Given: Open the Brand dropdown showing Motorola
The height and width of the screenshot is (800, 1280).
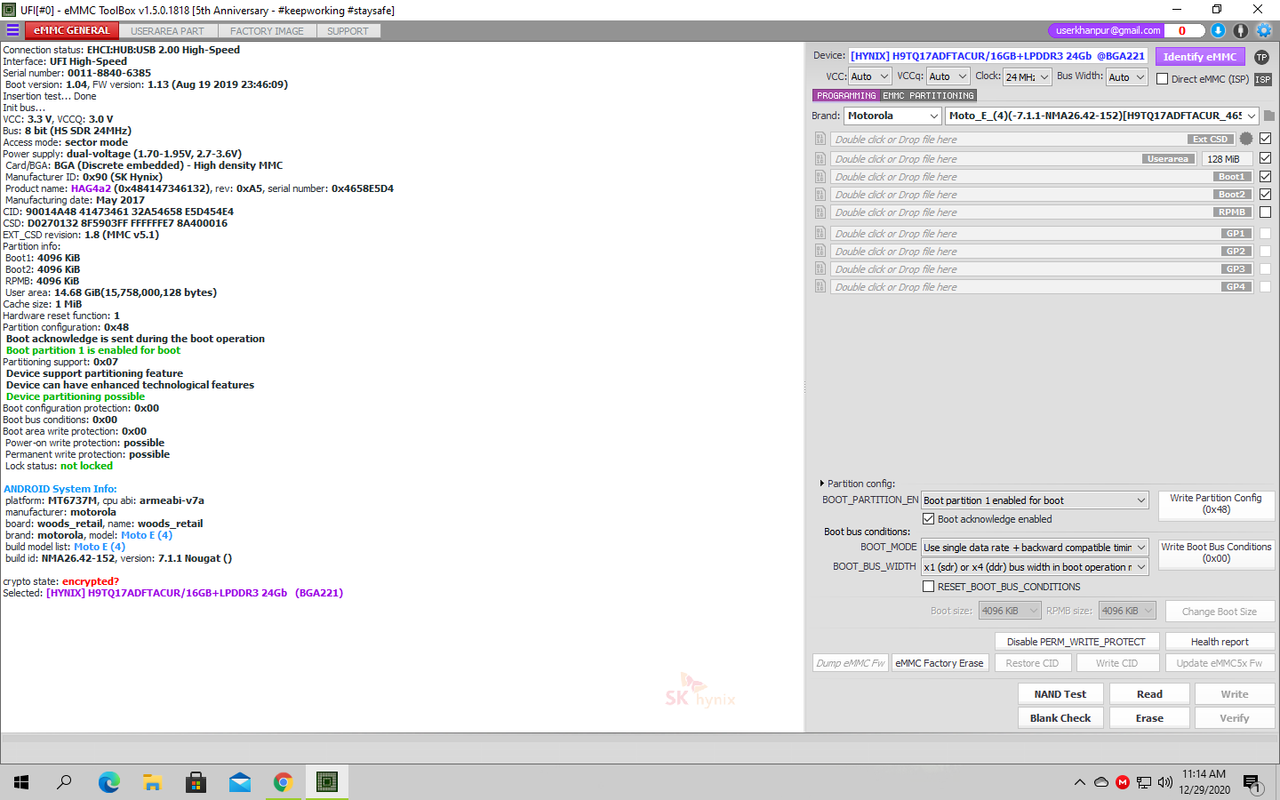Looking at the screenshot, I should 893,116.
